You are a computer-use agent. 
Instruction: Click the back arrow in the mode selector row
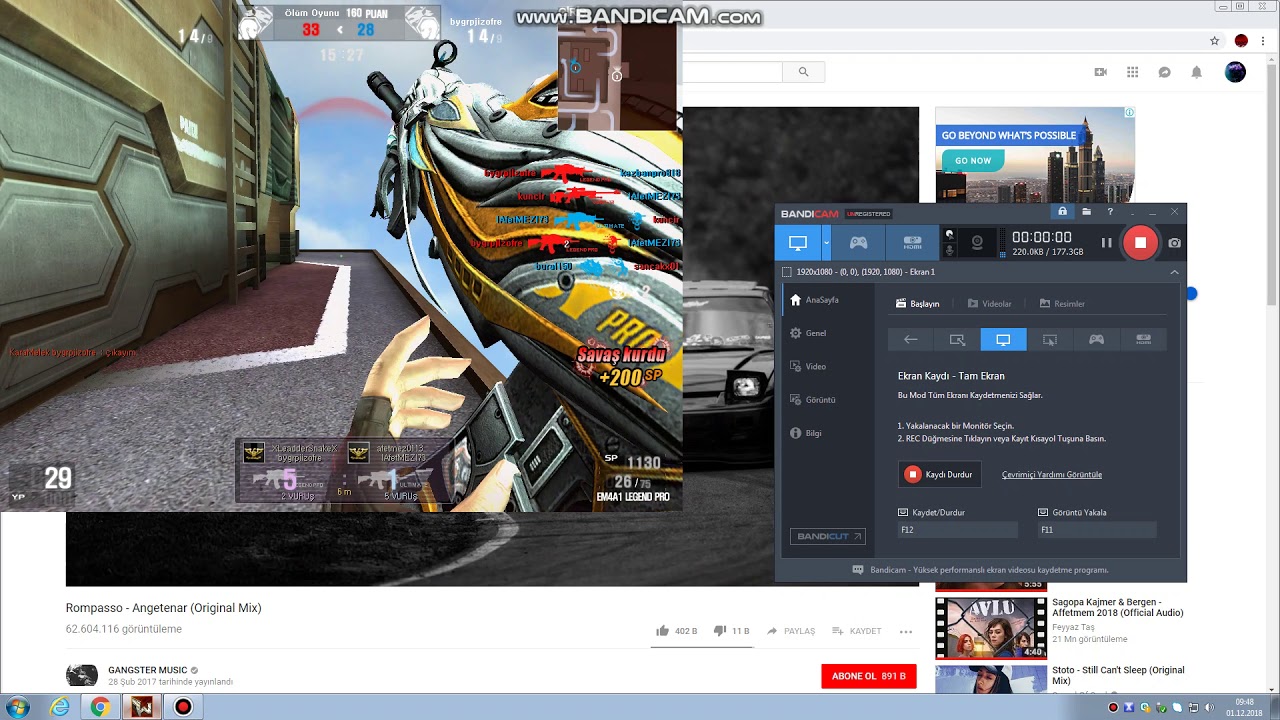[910, 340]
